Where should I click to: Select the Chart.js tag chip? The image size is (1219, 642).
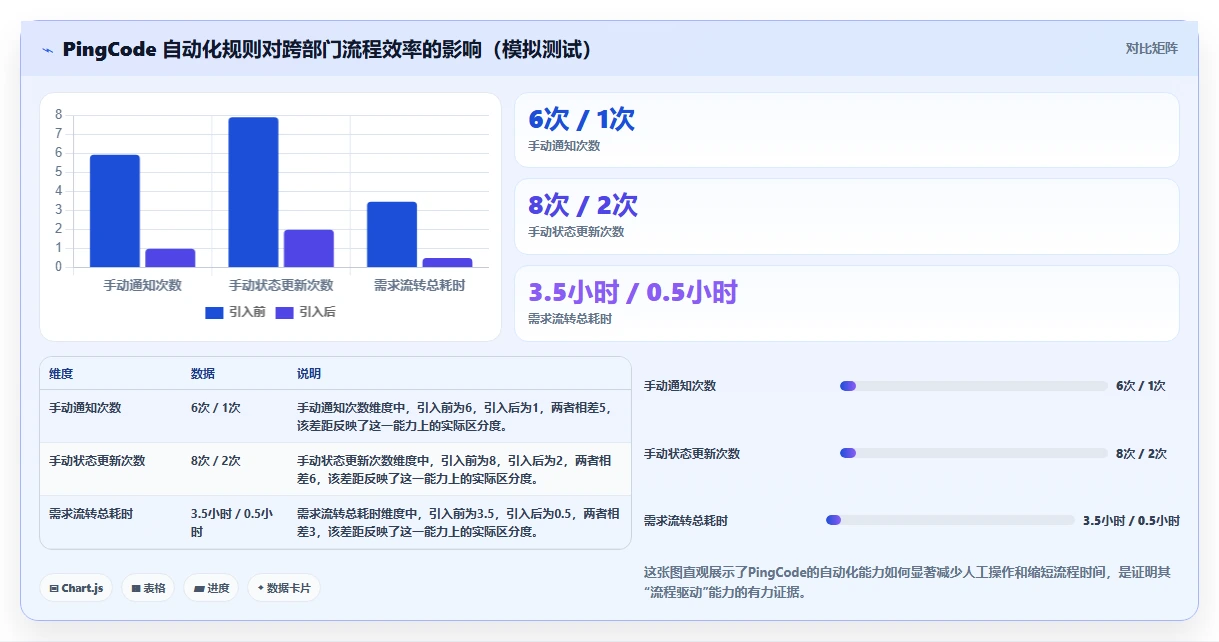[x=76, y=588]
